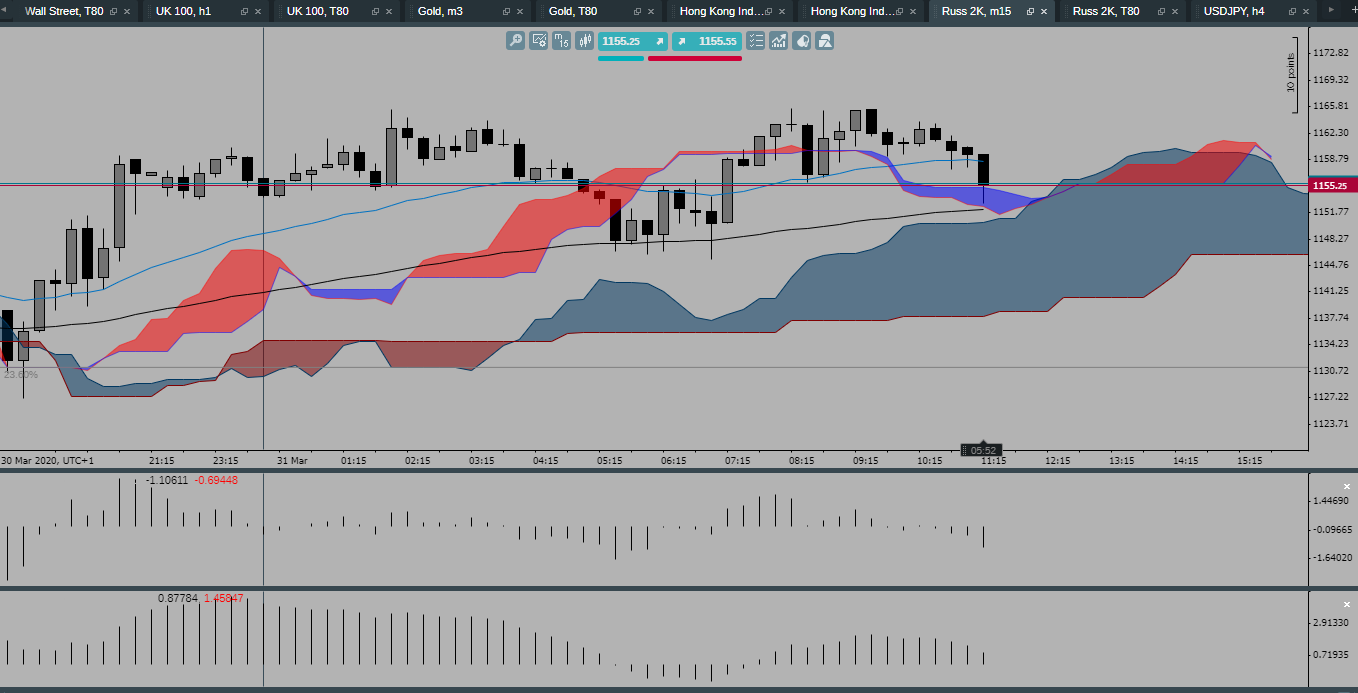
Task: Click the 23.60% Fibonacci level label
Action: 20,374
